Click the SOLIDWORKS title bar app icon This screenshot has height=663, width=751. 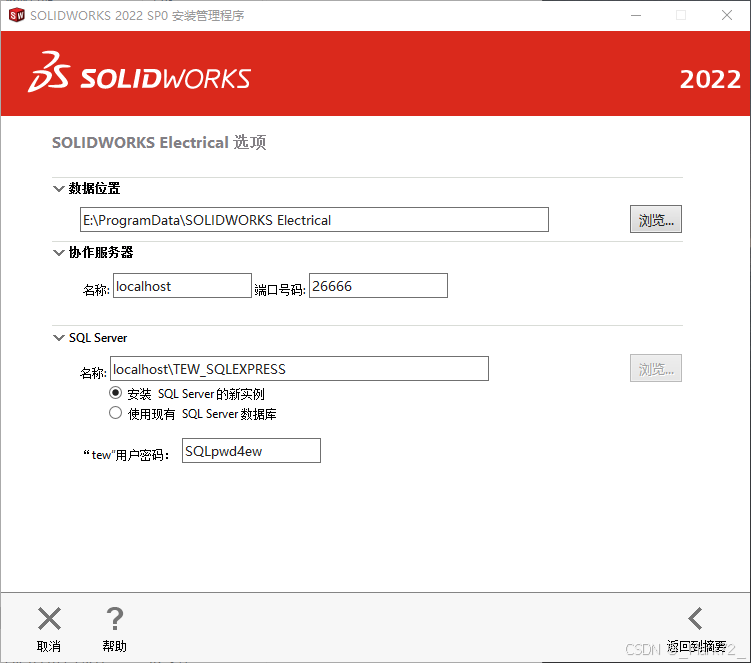pyautogui.click(x=16, y=15)
